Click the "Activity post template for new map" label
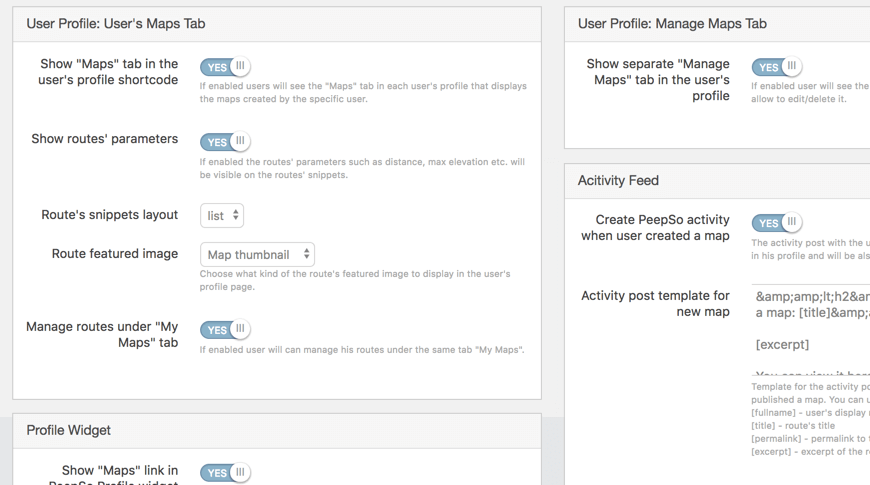 (x=656, y=303)
